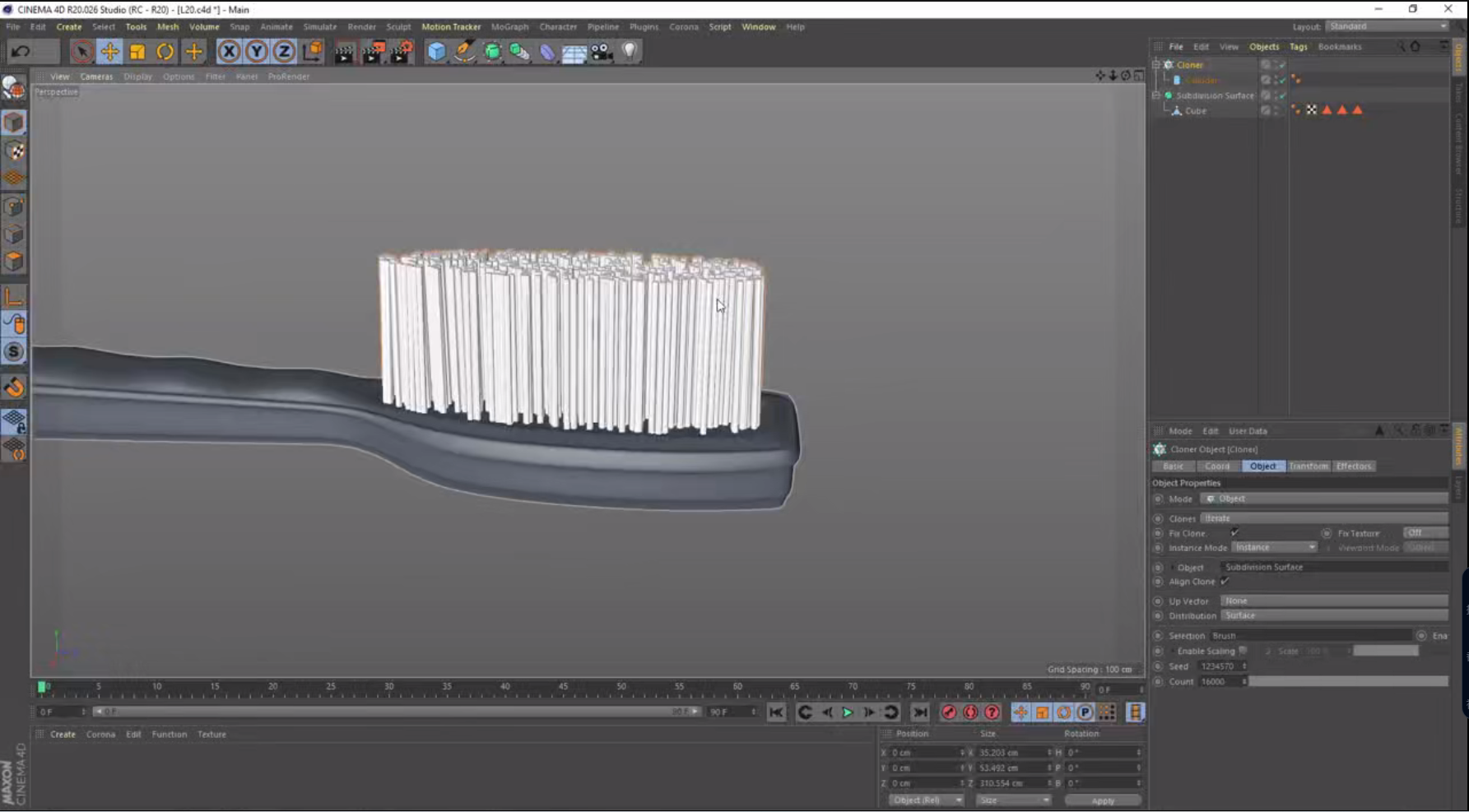Image resolution: width=1469 pixels, height=812 pixels.
Task: Switch to the Transform tab in Cloner attributes
Action: (1309, 466)
